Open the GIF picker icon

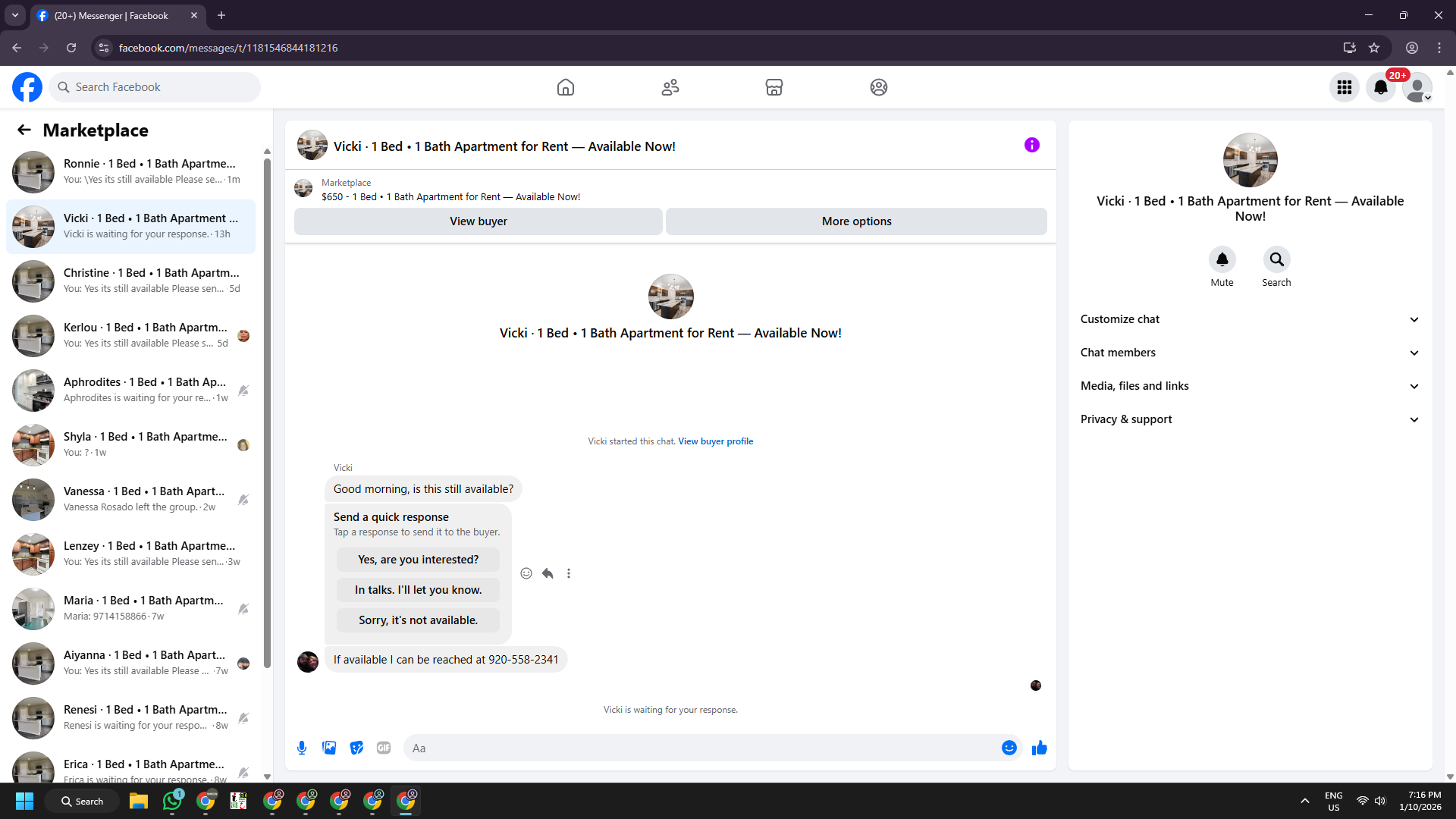(x=384, y=748)
